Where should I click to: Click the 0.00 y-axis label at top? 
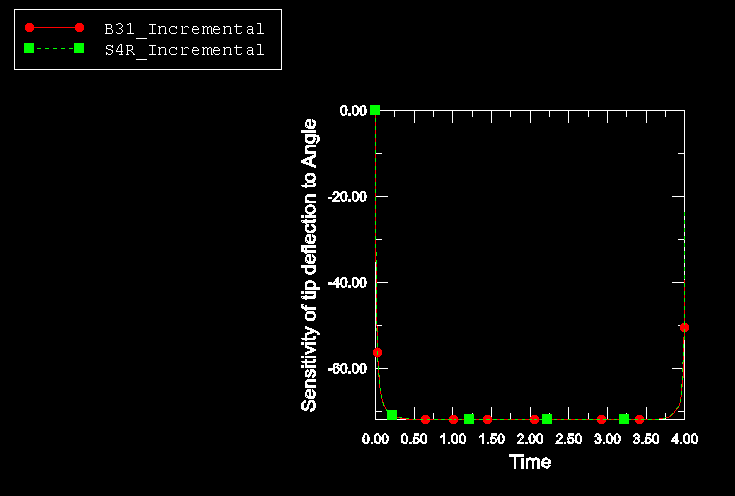click(353, 111)
